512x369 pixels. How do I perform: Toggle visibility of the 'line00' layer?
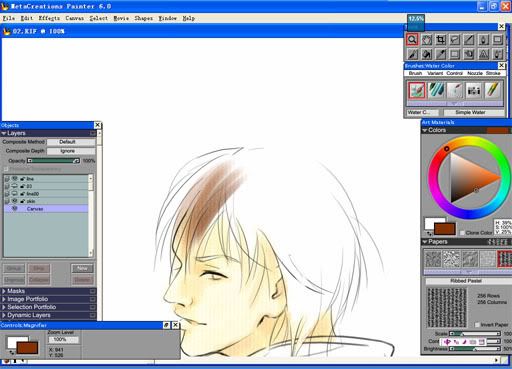coord(14,194)
